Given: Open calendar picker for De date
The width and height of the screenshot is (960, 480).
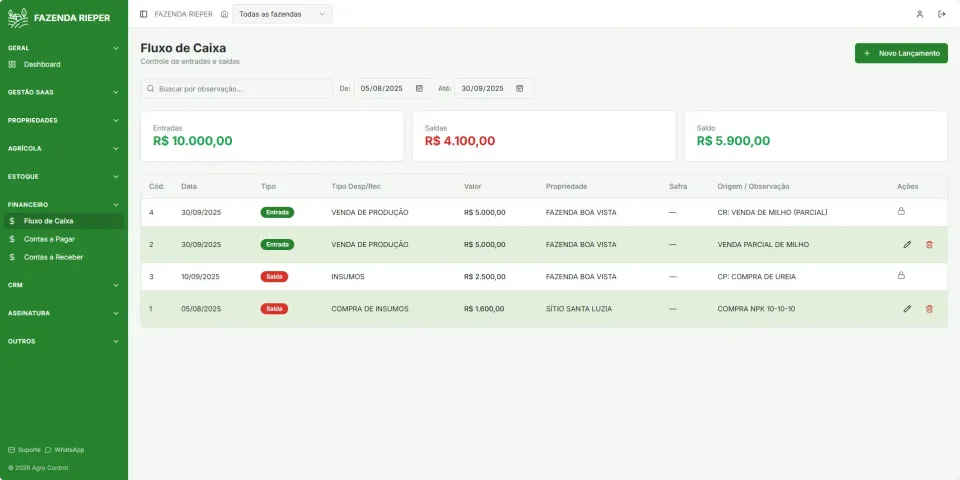Looking at the screenshot, I should [419, 88].
